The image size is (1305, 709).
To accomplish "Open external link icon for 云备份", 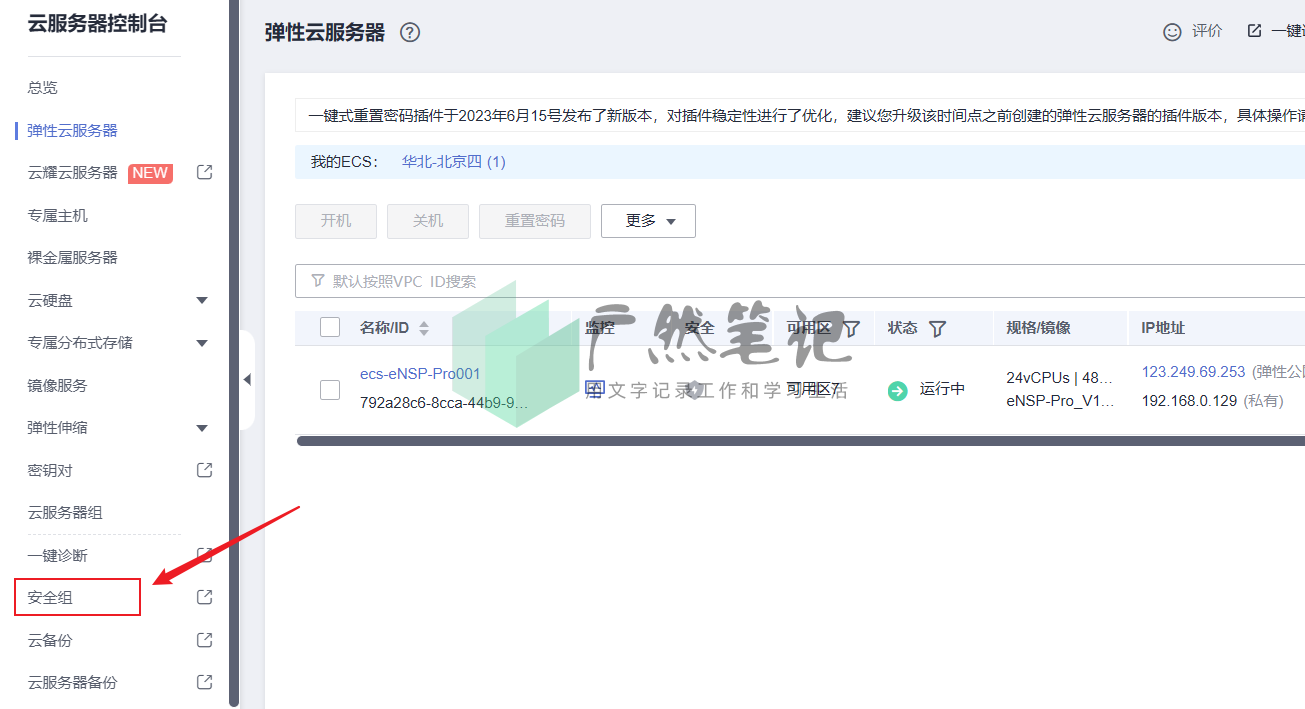I will (x=204, y=640).
